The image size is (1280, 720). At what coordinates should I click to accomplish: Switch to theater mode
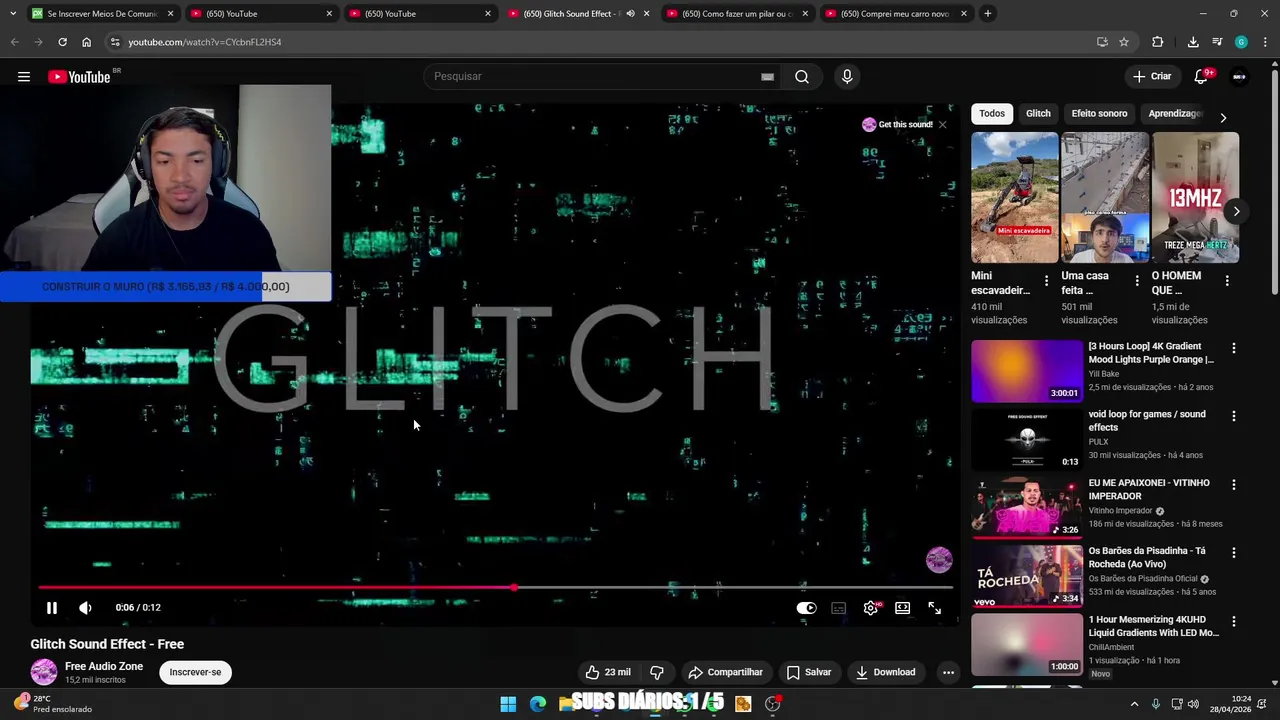click(x=902, y=608)
